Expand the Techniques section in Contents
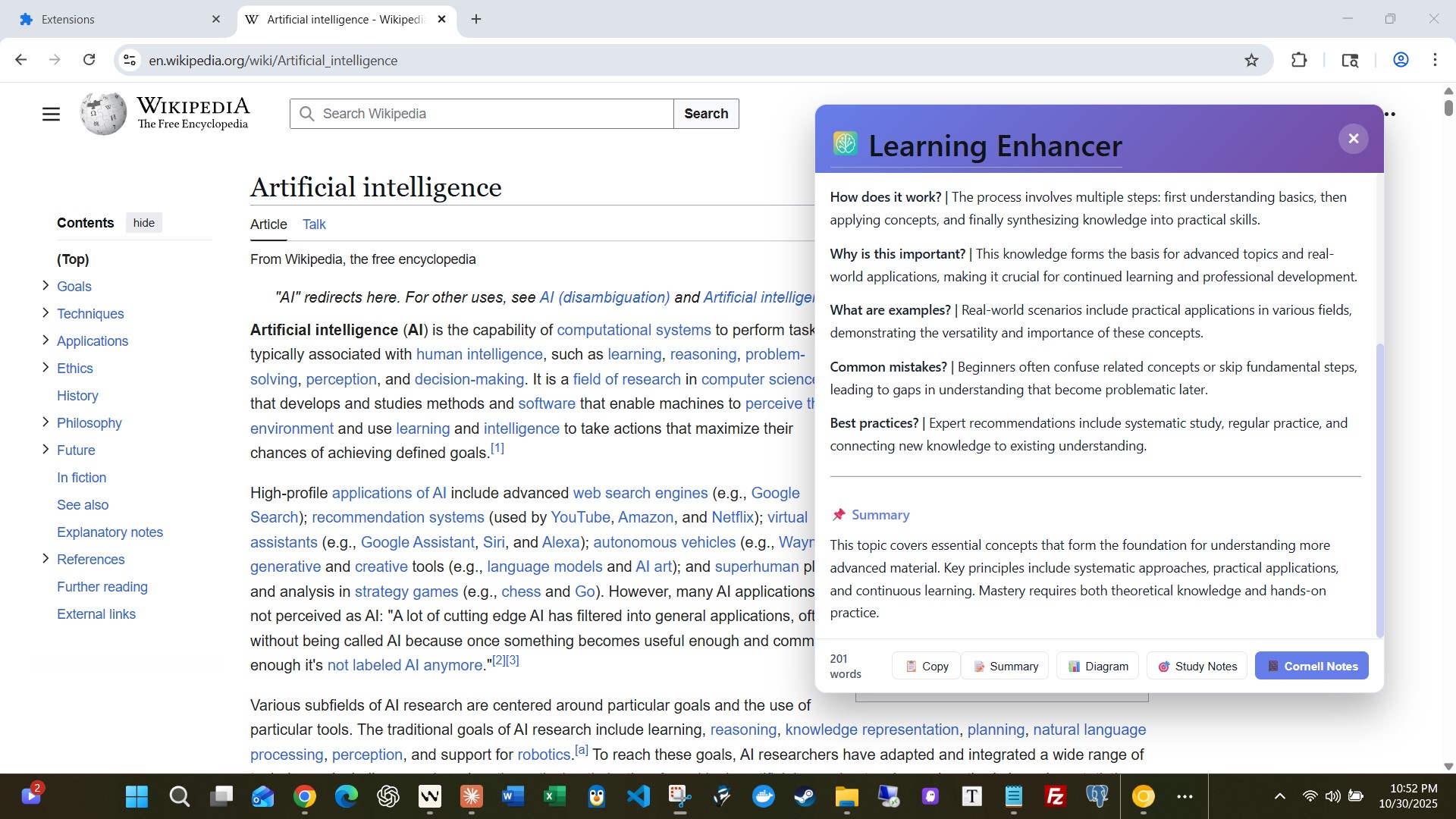This screenshot has height=819, width=1456. coord(45,313)
